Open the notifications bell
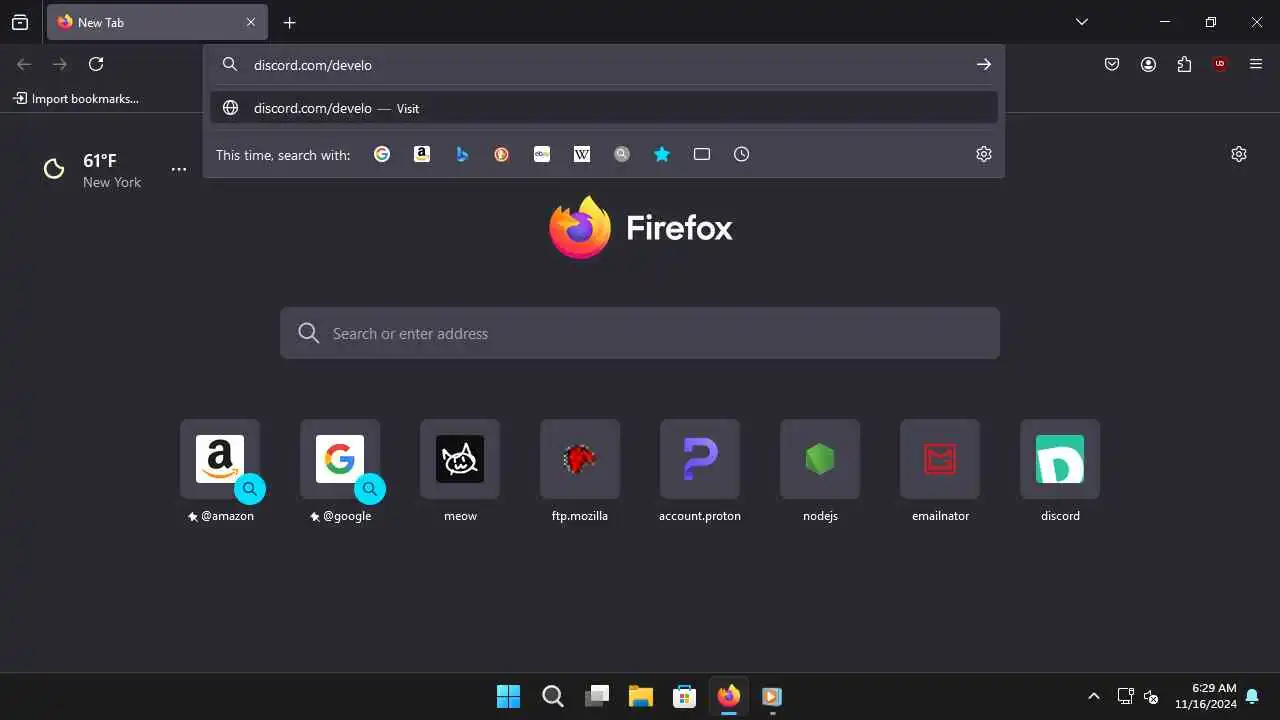1280x720 pixels. [1252, 696]
